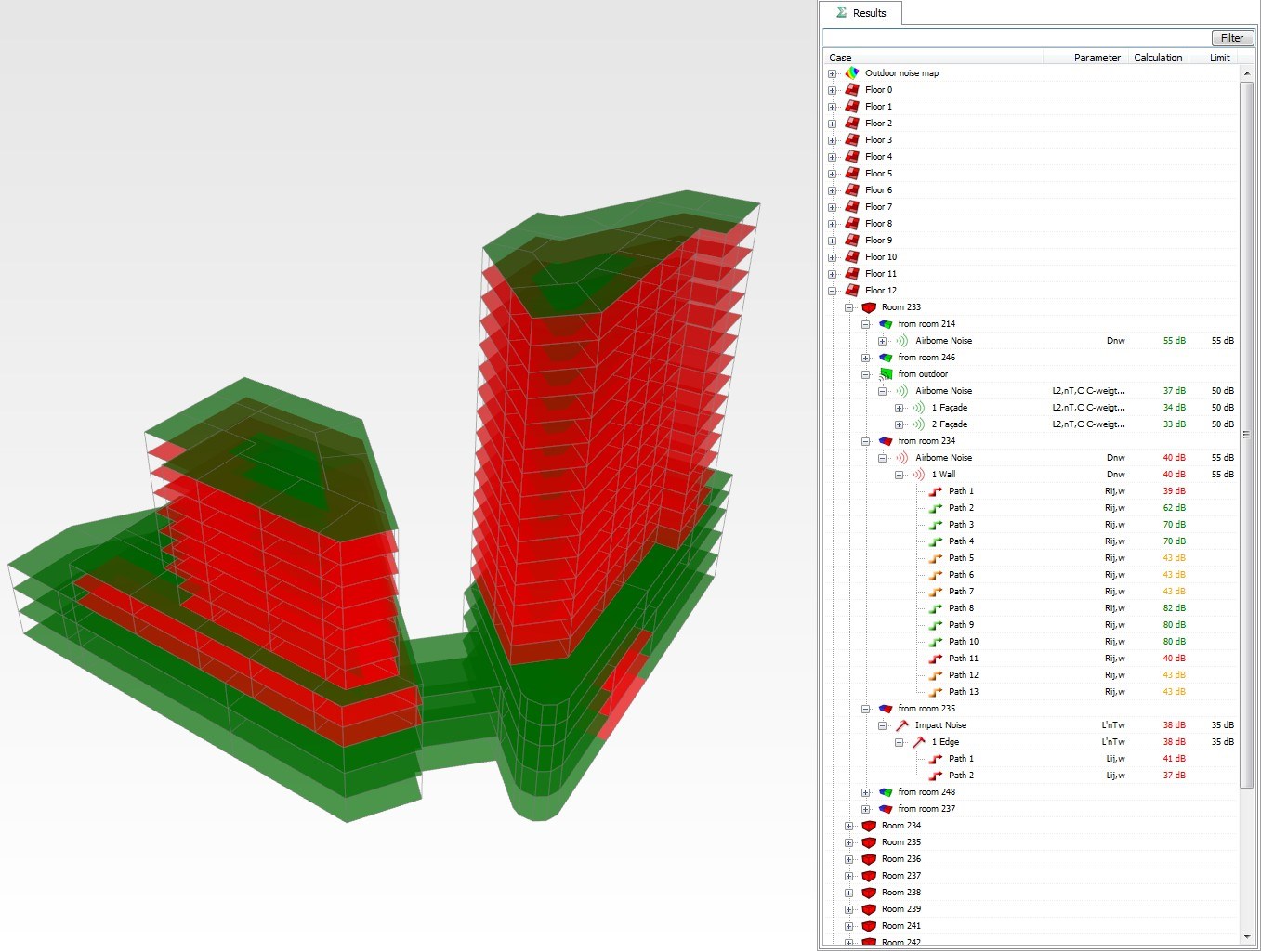Expand the Room 236 node
1261x952 pixels.
tap(849, 860)
